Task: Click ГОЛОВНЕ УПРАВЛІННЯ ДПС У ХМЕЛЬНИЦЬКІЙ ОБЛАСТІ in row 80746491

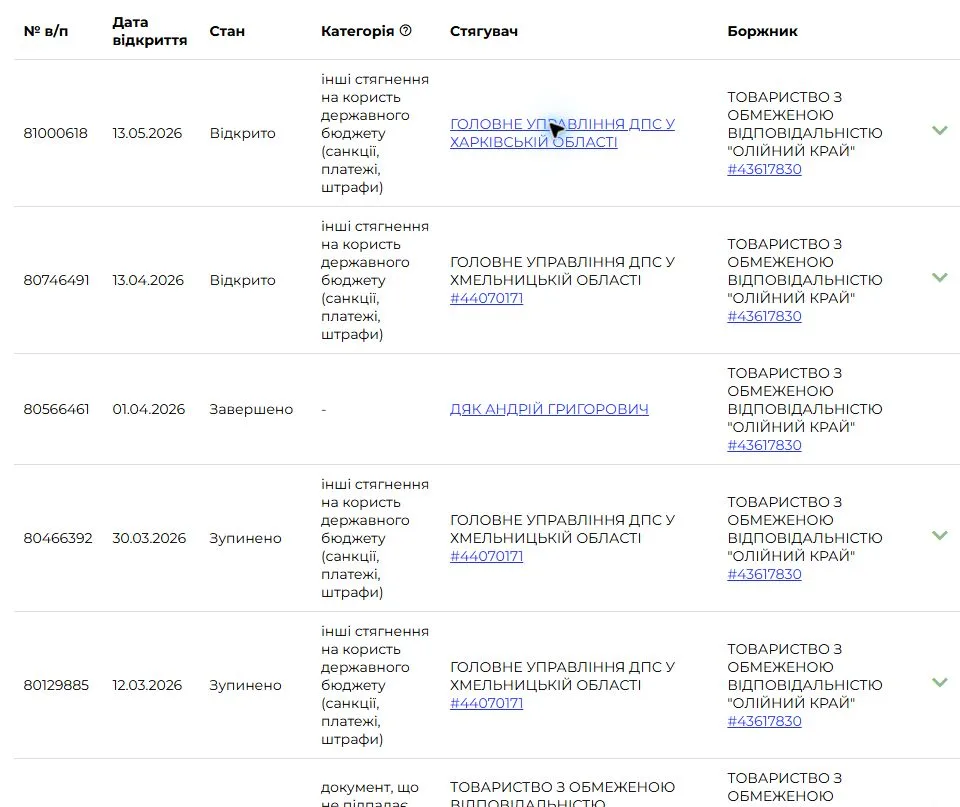Action: (x=562, y=271)
